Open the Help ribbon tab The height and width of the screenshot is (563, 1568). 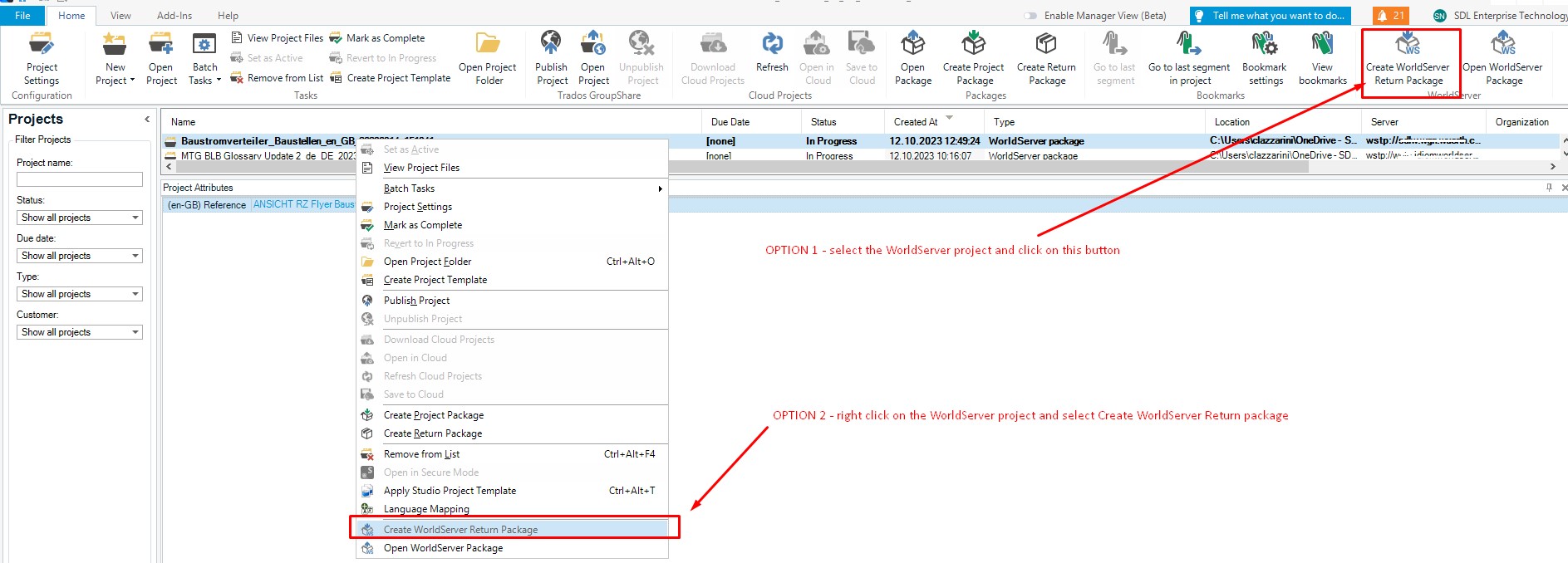click(228, 16)
